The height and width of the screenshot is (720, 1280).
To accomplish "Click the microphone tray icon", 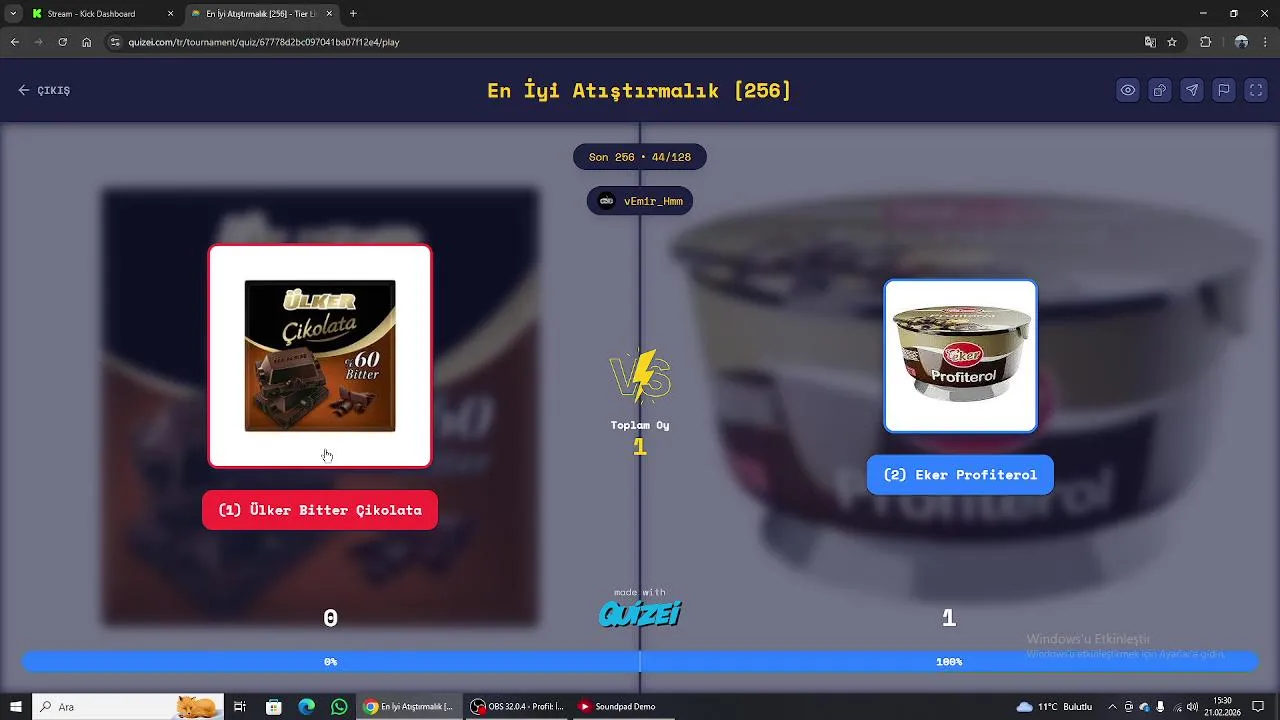I will pyautogui.click(x=1160, y=707).
